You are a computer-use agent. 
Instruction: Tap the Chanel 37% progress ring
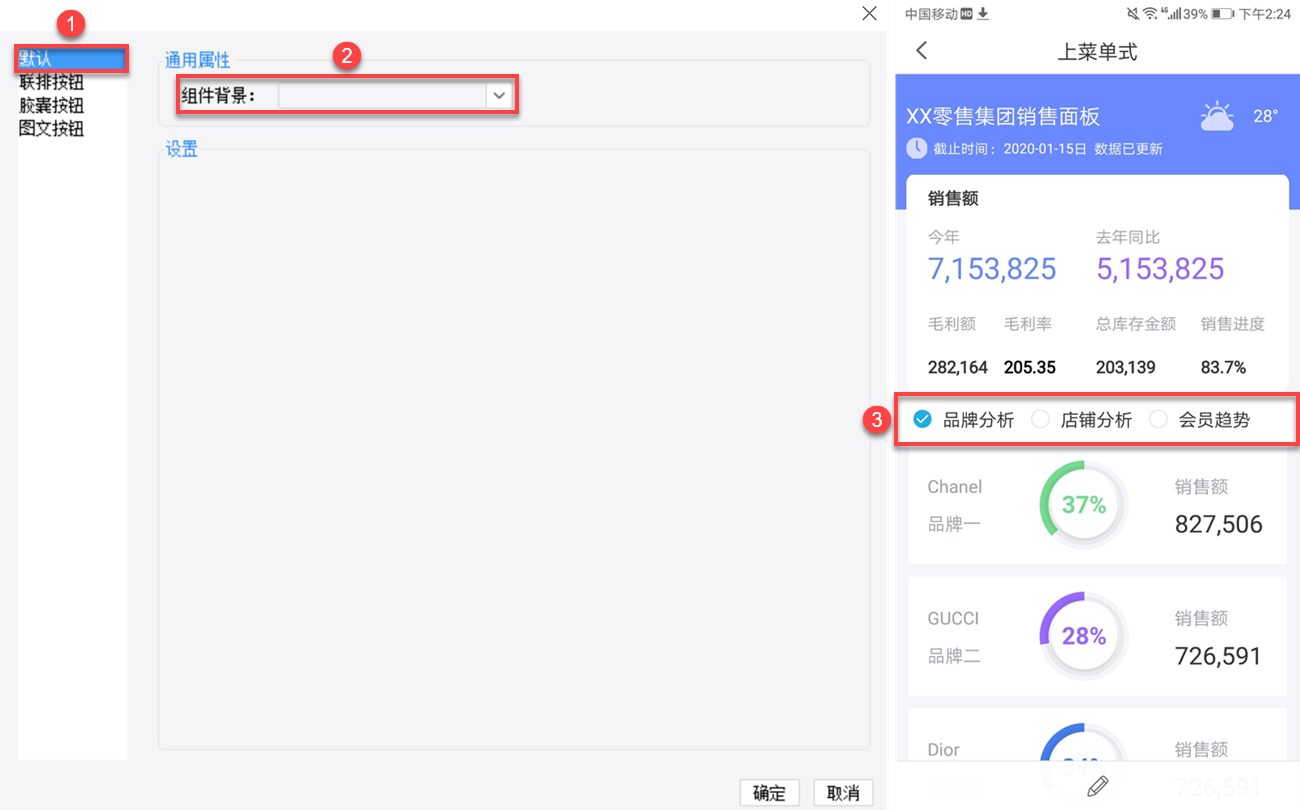tap(1083, 505)
